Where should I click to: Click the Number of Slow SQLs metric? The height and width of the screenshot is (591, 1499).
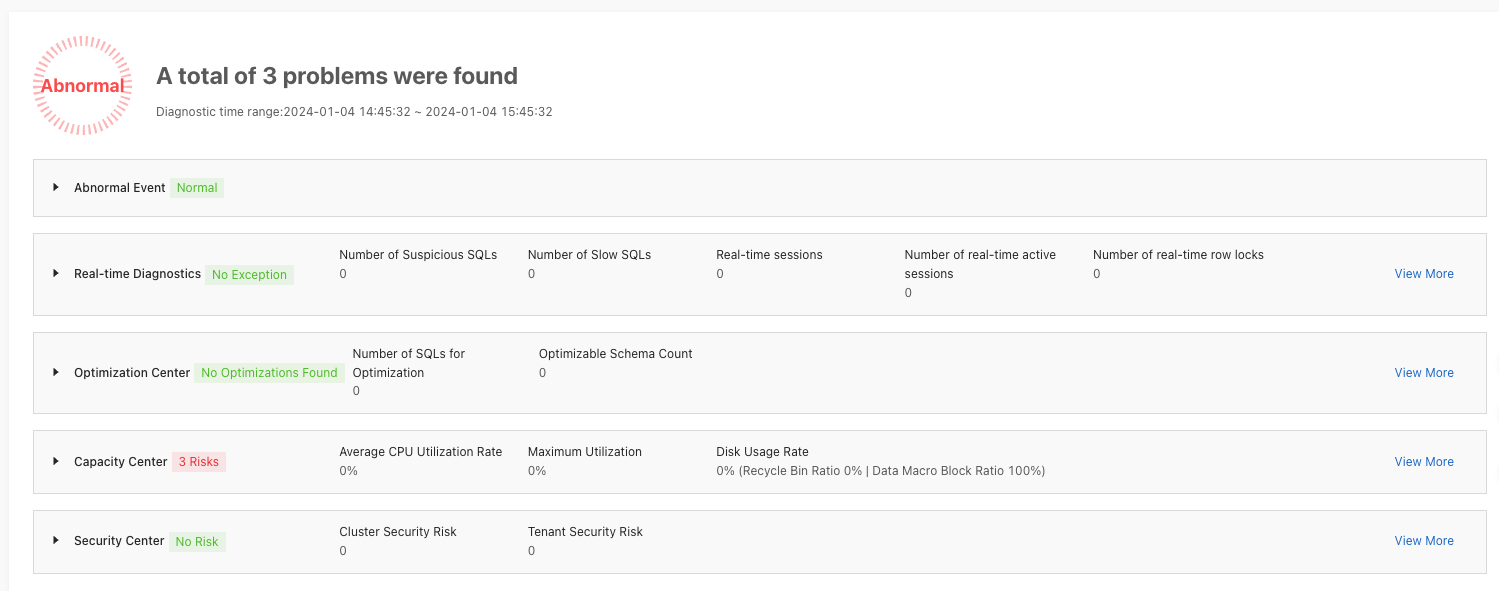589,255
